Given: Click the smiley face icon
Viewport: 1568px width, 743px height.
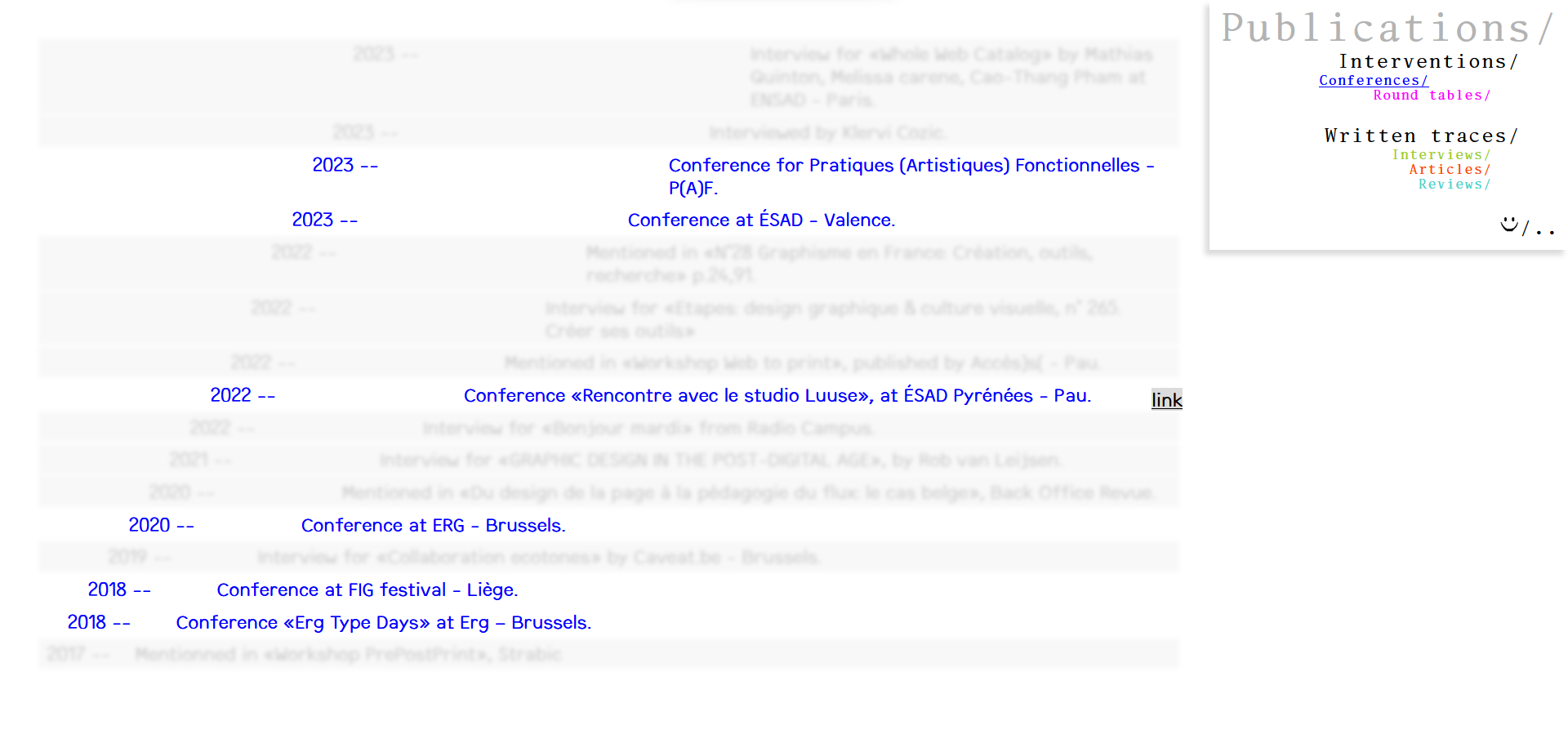Looking at the screenshot, I should [1508, 225].
